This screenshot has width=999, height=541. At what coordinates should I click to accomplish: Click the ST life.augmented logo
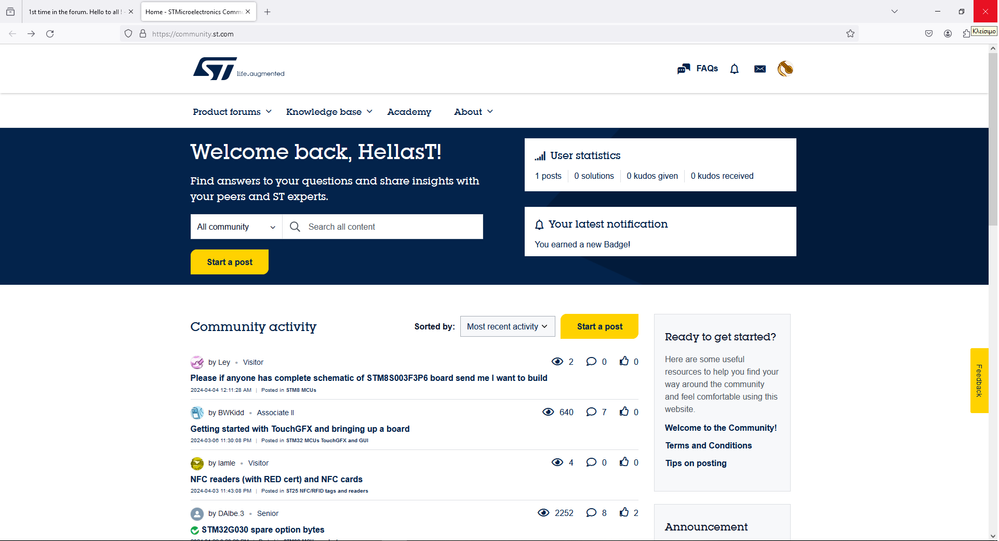pyautogui.click(x=239, y=69)
